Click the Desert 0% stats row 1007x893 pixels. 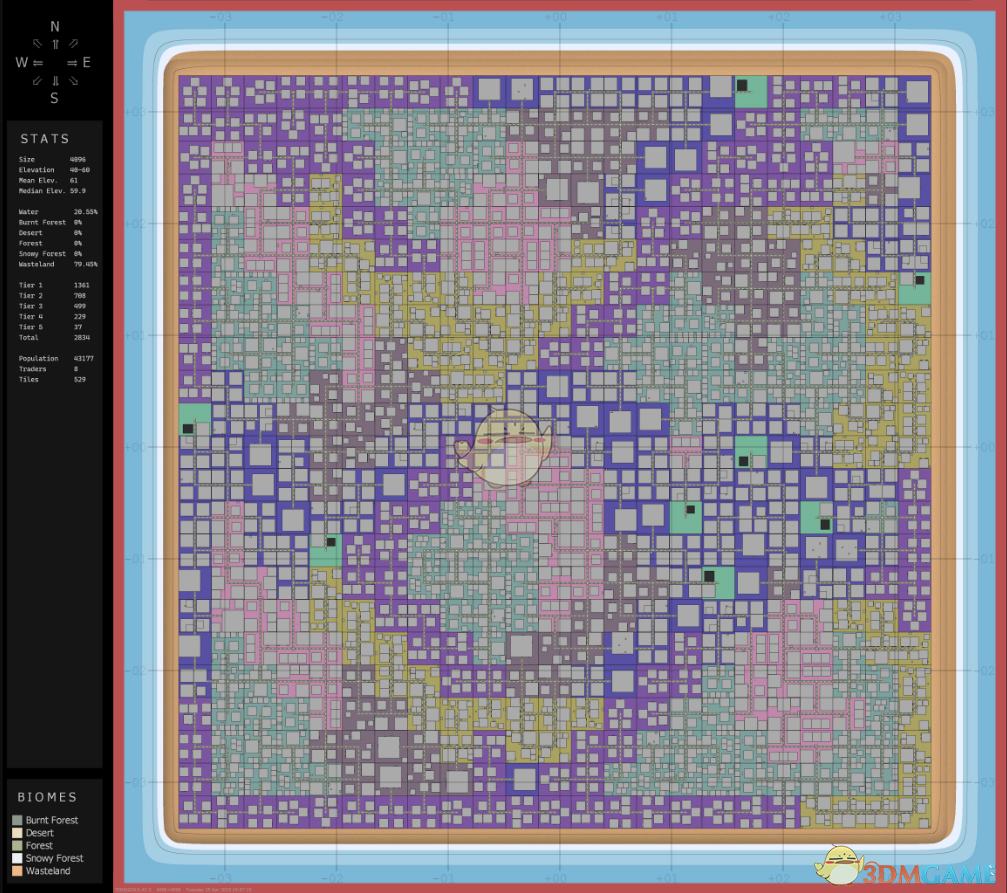50,233
